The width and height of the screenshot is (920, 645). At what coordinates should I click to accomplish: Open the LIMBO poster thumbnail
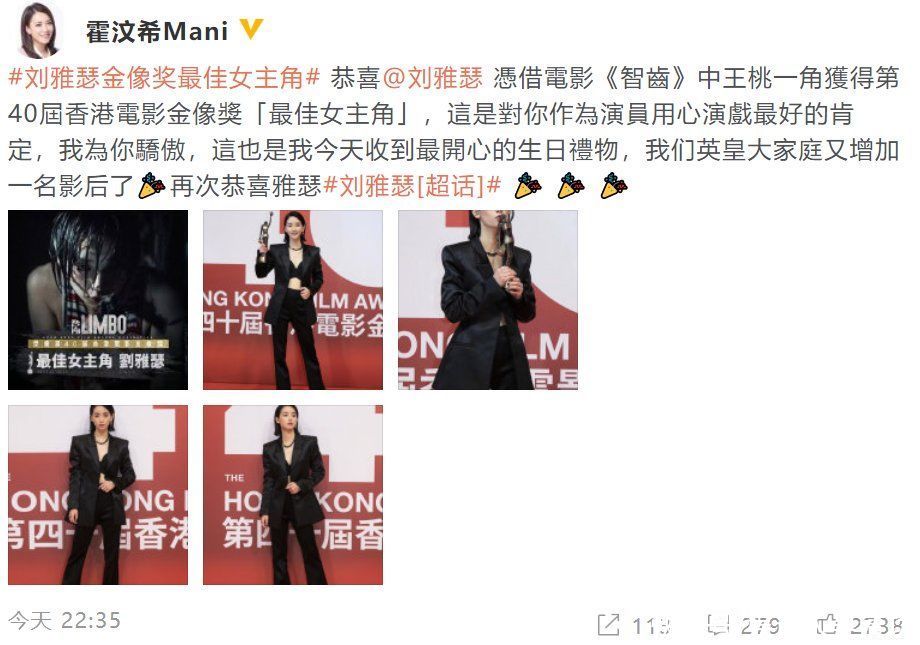[98, 300]
